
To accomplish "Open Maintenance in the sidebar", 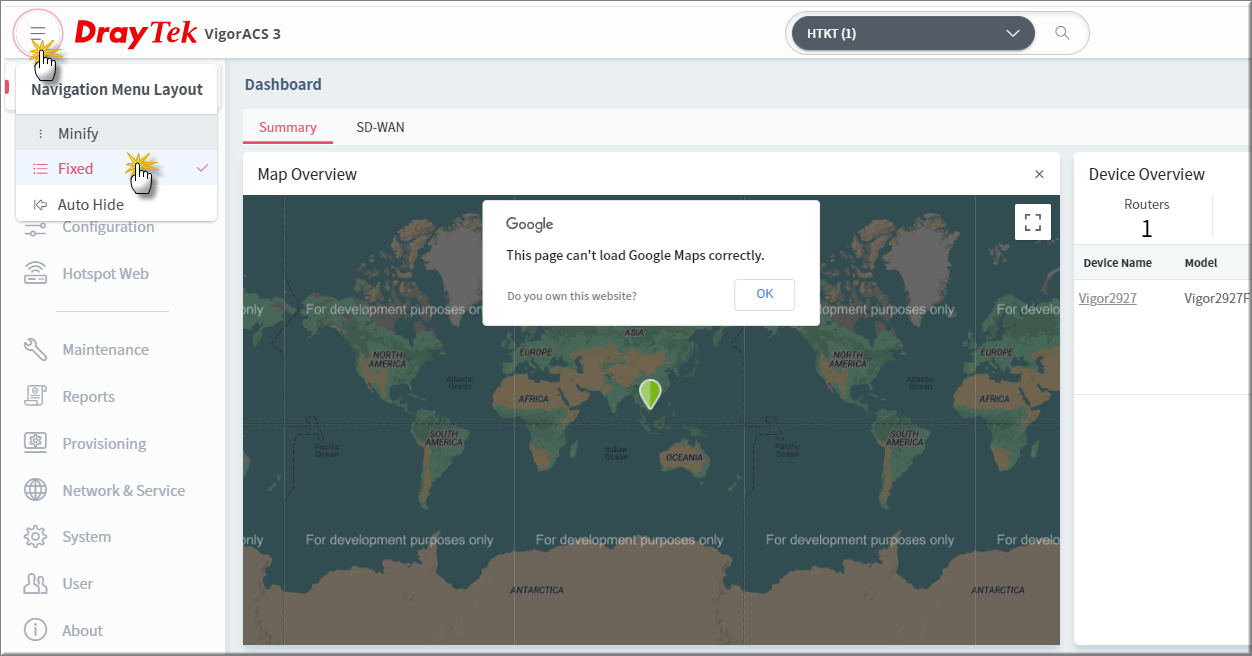I will [x=105, y=349].
